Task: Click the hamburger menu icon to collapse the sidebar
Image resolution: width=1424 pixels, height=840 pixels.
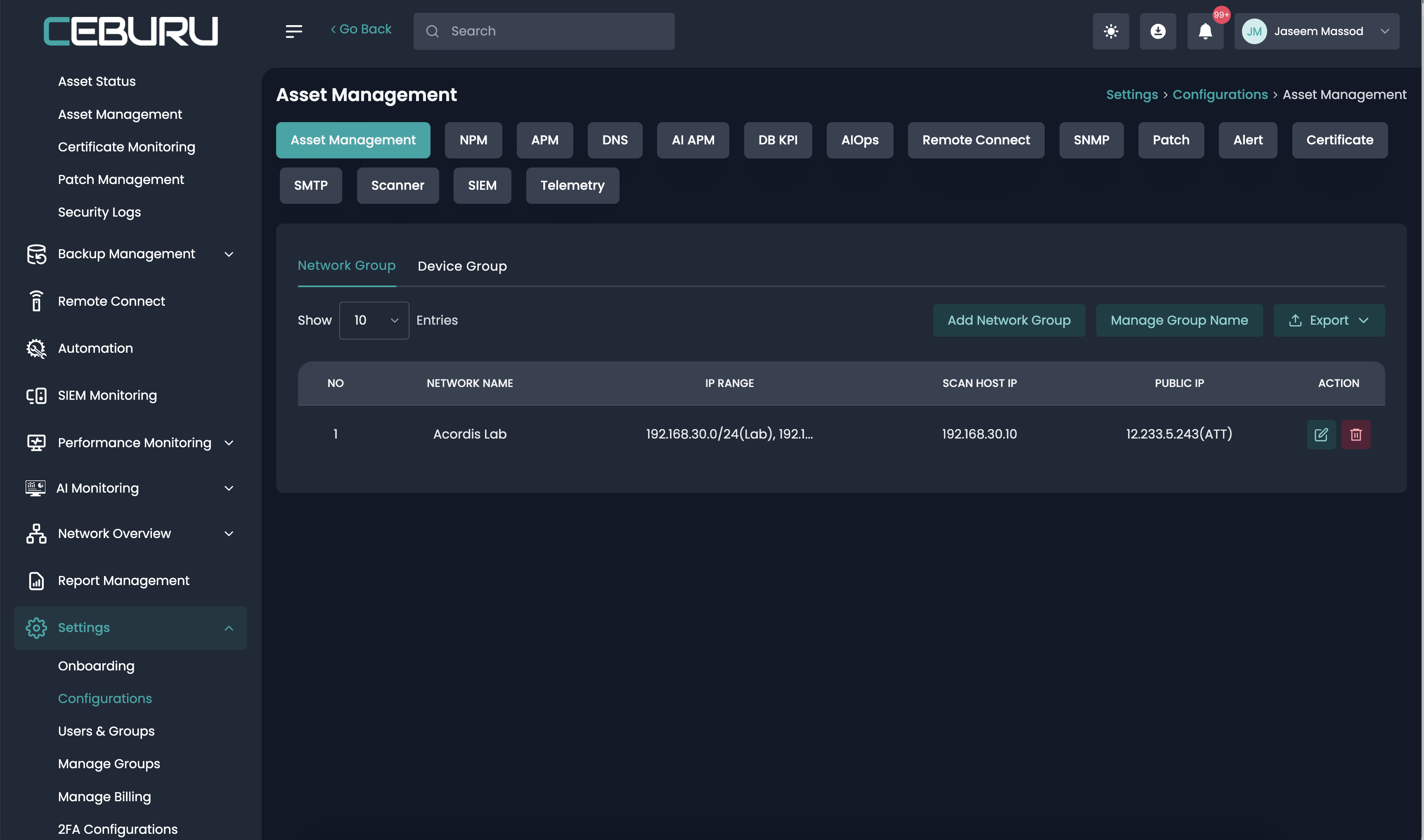Action: (x=293, y=31)
